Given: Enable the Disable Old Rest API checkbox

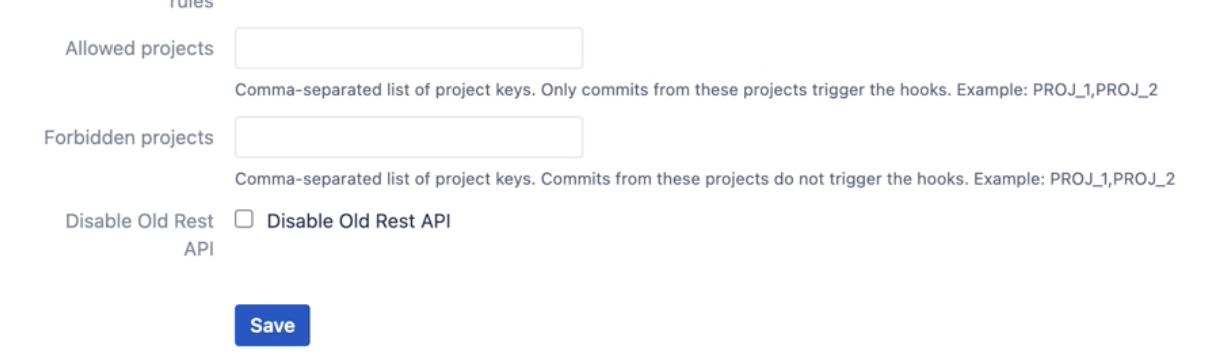Looking at the screenshot, I should [x=243, y=221].
